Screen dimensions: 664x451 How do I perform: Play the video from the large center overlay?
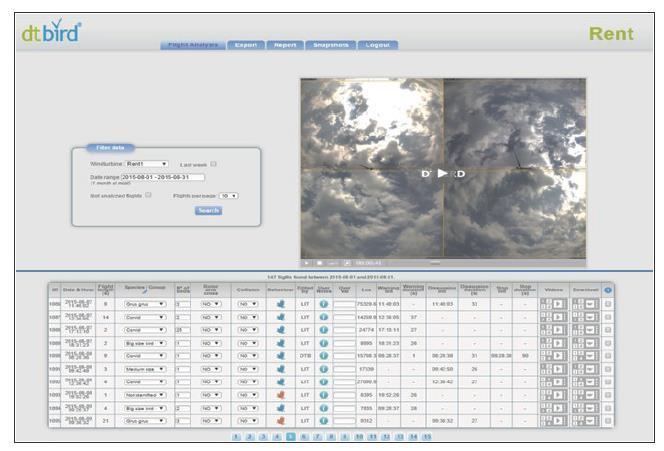tap(442, 173)
